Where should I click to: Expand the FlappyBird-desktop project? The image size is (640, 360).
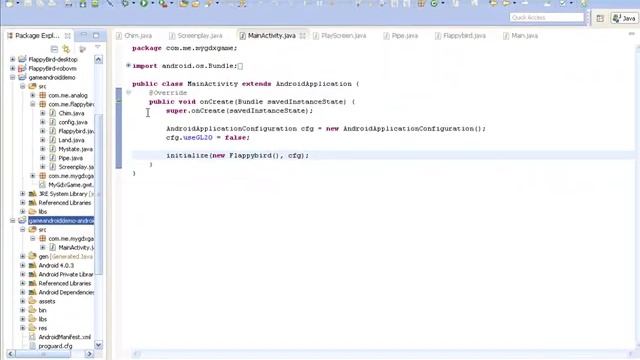tap(13, 59)
